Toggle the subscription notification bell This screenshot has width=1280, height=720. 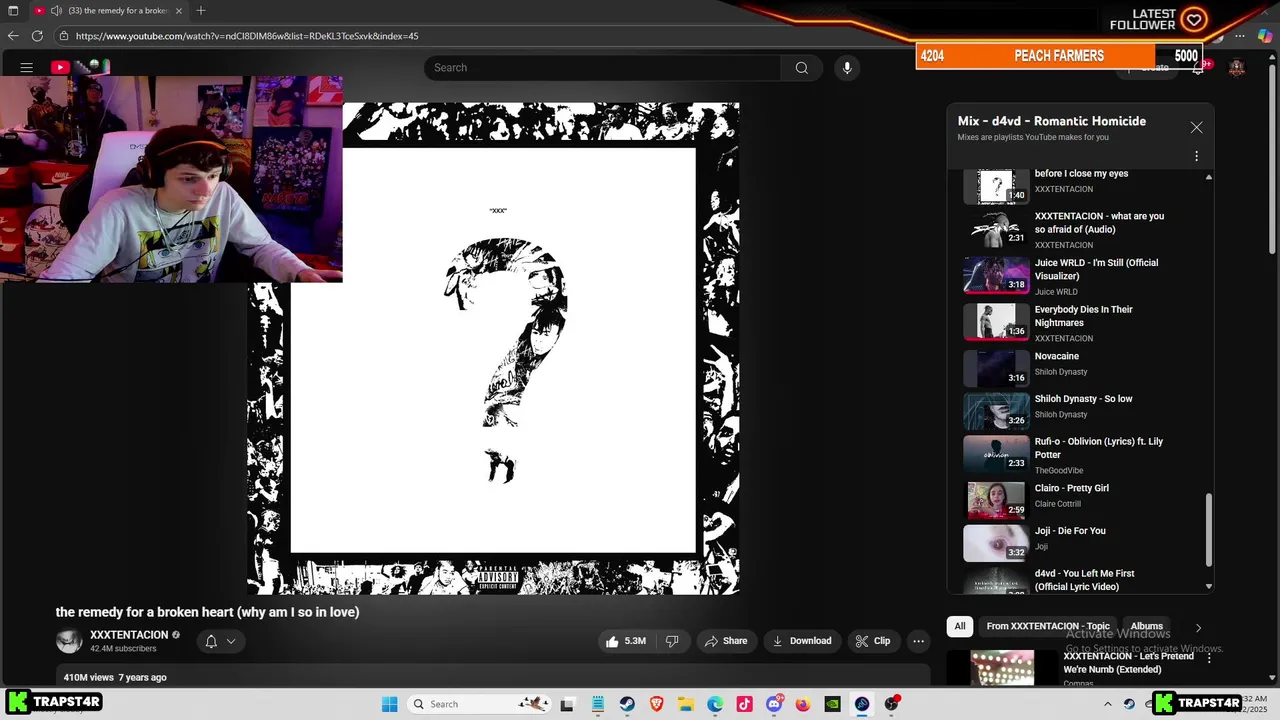click(211, 641)
